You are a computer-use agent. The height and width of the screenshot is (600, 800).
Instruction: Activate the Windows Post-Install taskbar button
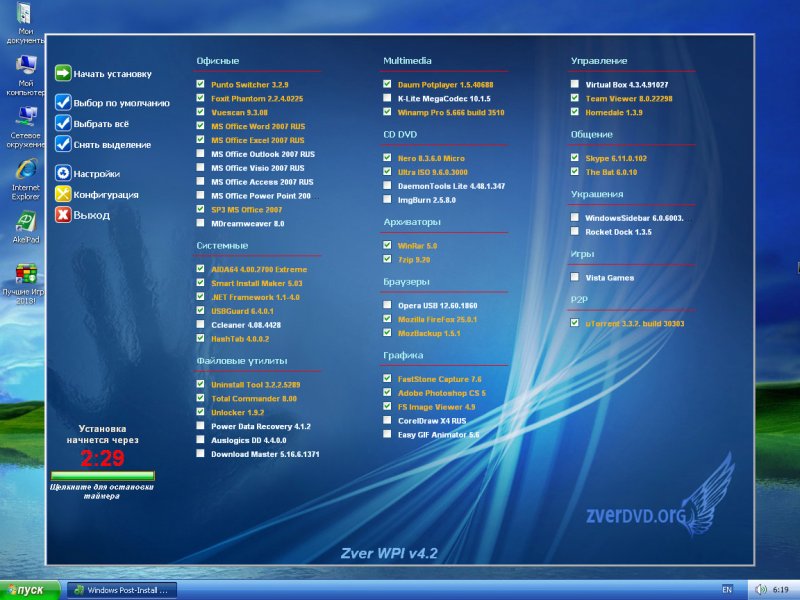(122, 590)
